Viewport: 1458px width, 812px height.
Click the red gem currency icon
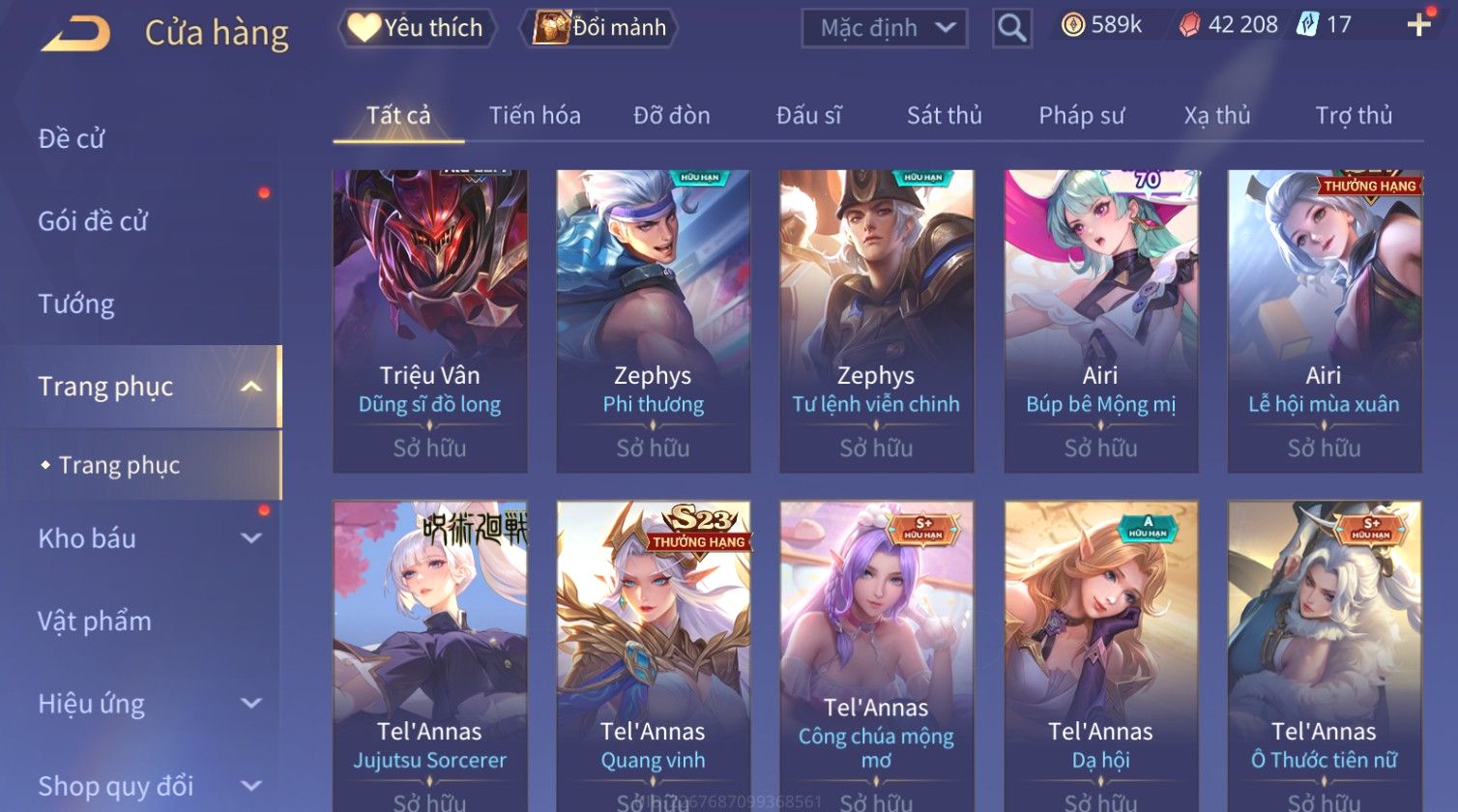[1190, 25]
